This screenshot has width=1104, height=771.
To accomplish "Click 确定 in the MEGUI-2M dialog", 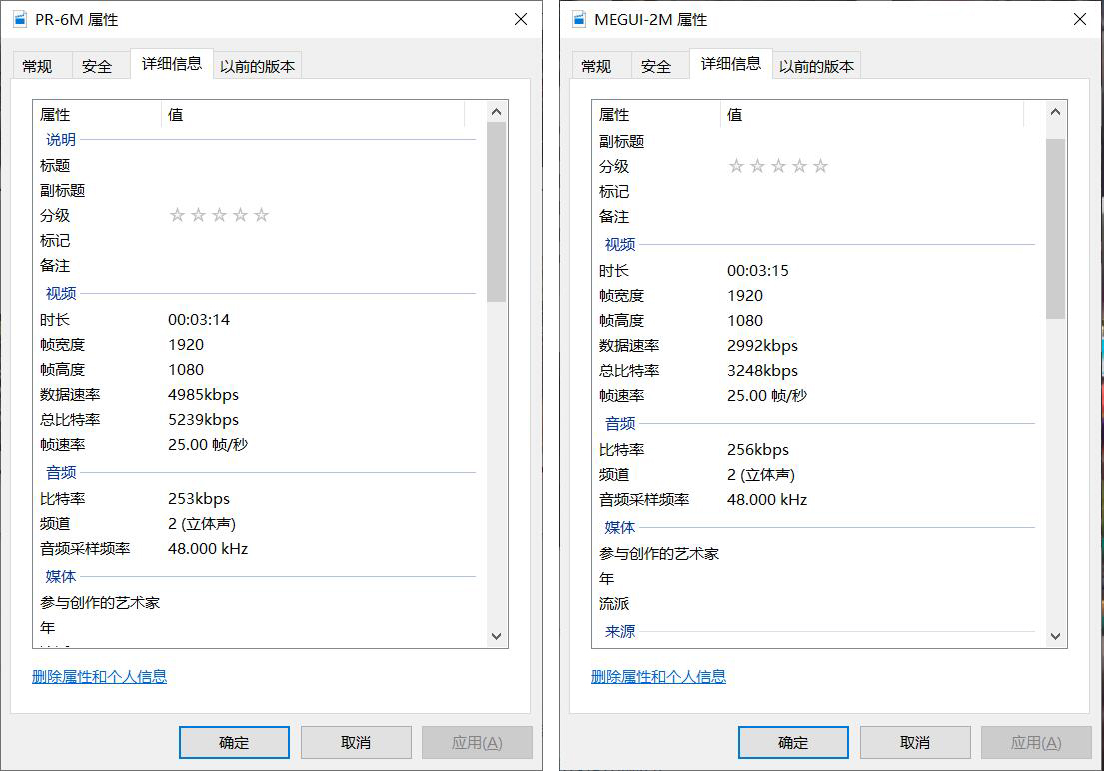I will [793, 742].
